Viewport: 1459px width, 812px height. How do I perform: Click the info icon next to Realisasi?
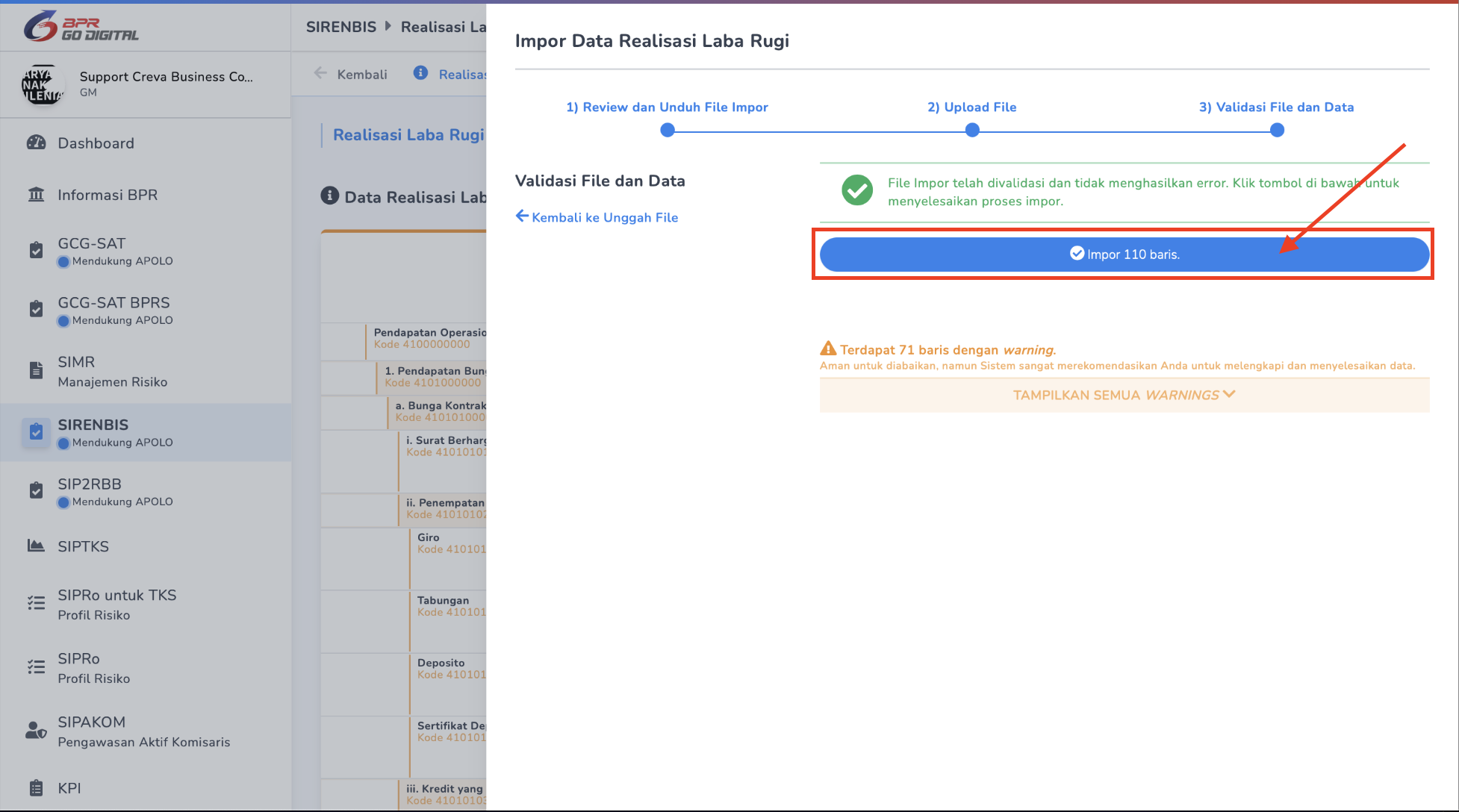tap(421, 73)
